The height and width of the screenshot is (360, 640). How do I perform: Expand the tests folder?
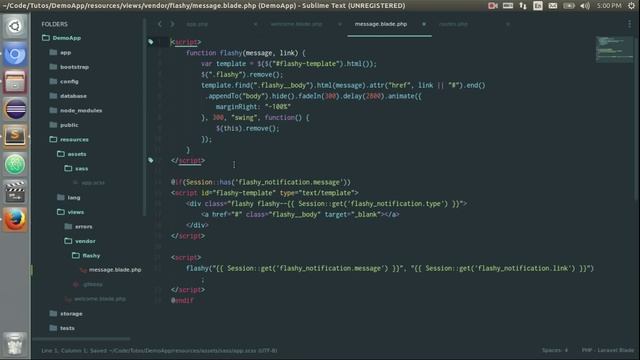[x=62, y=328]
